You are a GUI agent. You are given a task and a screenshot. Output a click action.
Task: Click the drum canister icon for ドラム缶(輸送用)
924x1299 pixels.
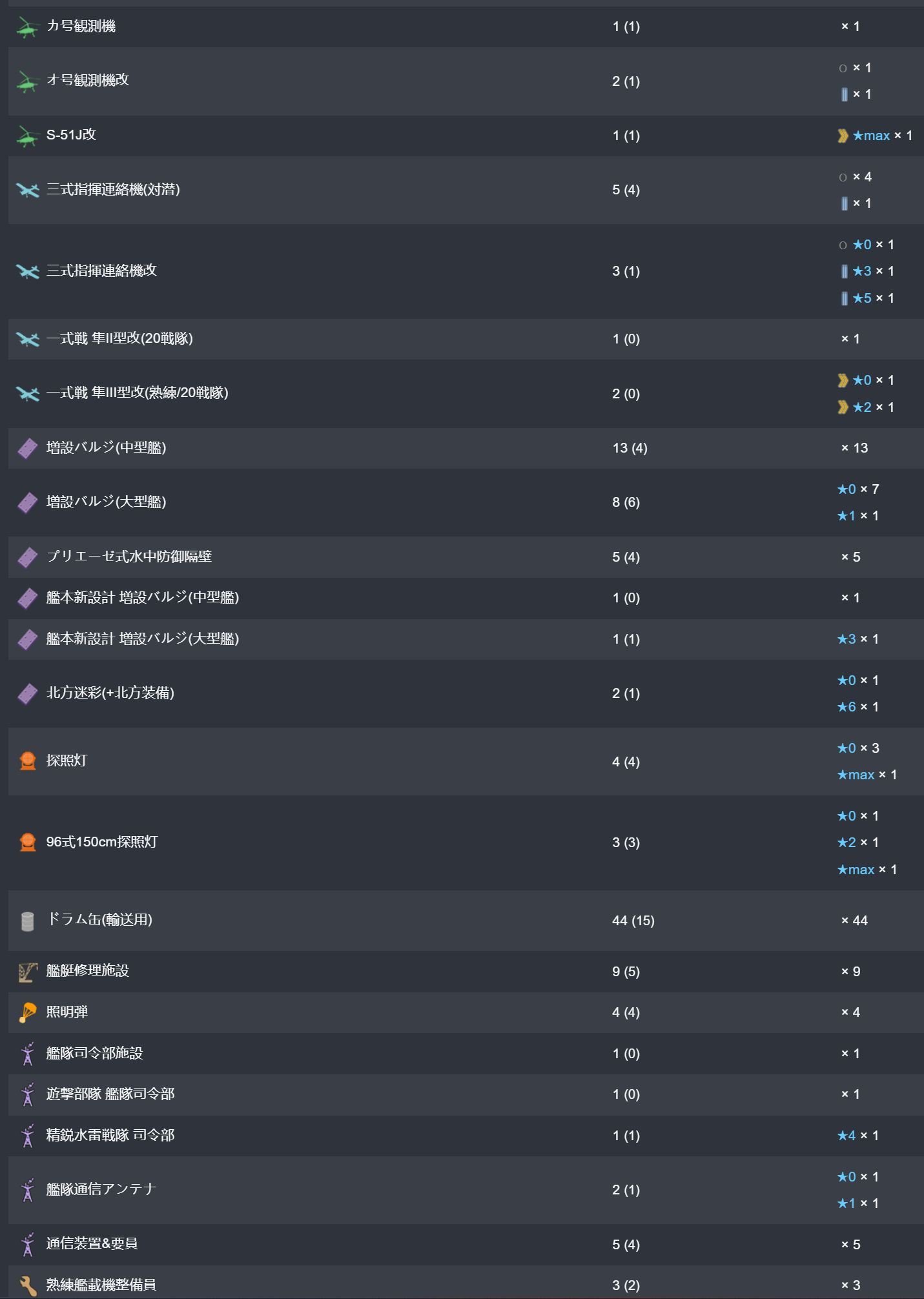[27, 921]
